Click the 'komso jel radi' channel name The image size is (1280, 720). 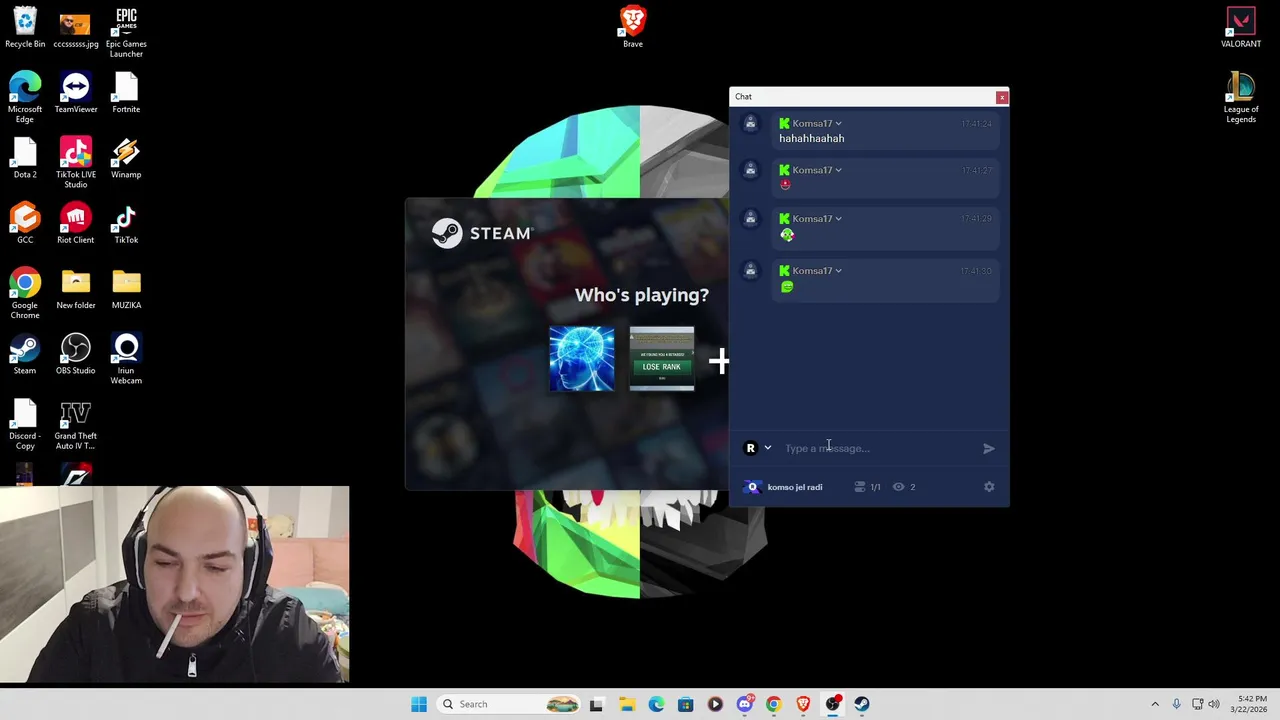(x=795, y=487)
